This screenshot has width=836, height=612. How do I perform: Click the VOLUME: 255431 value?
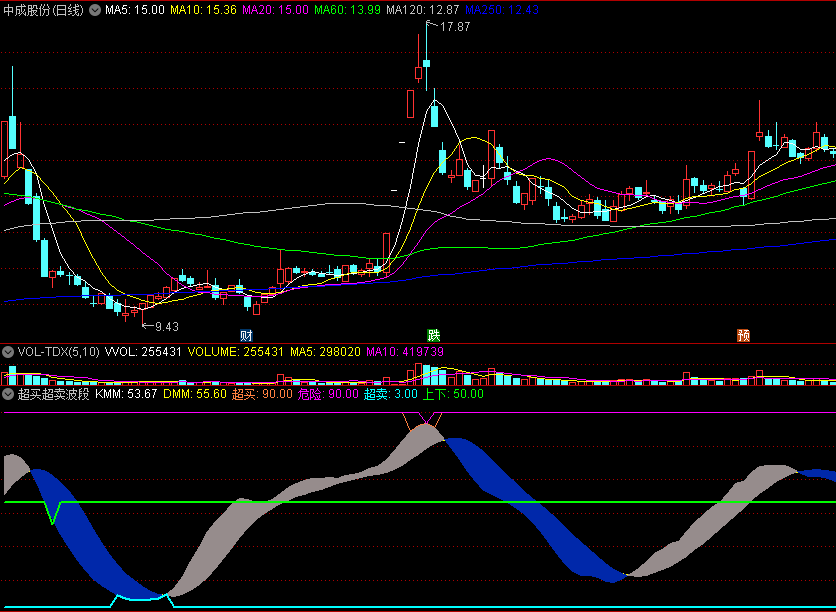click(x=236, y=352)
